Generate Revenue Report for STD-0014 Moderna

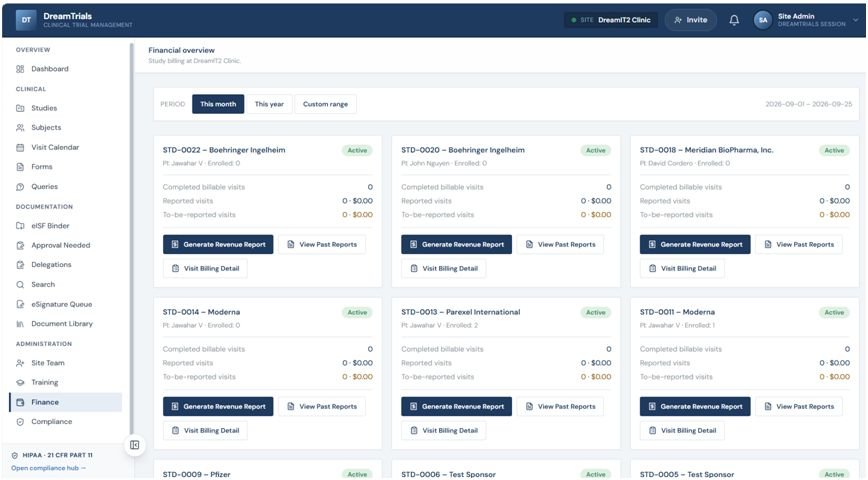tap(218, 406)
